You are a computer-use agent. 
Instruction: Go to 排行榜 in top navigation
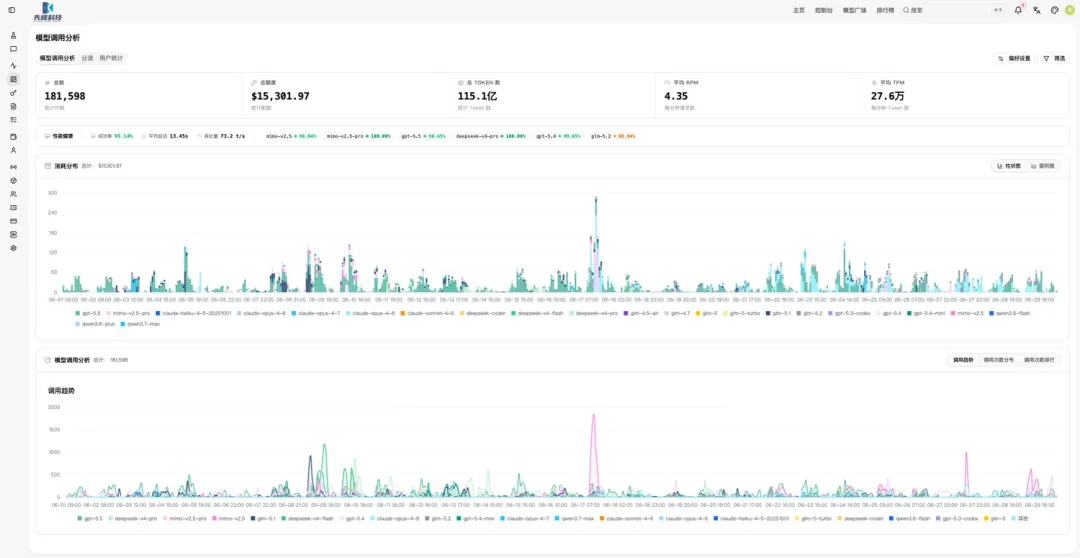tap(885, 10)
